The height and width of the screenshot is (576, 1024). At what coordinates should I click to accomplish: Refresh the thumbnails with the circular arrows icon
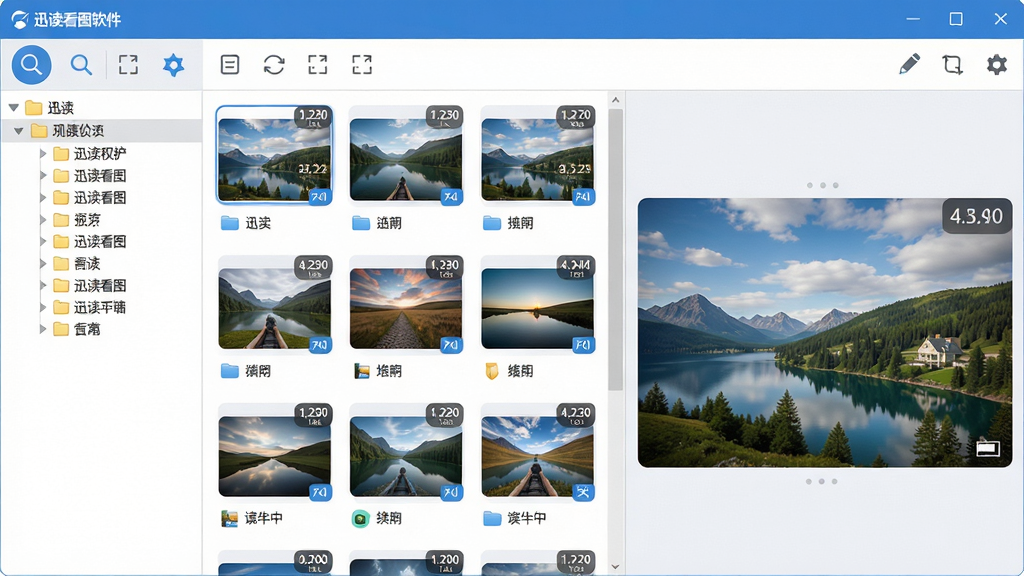(274, 65)
